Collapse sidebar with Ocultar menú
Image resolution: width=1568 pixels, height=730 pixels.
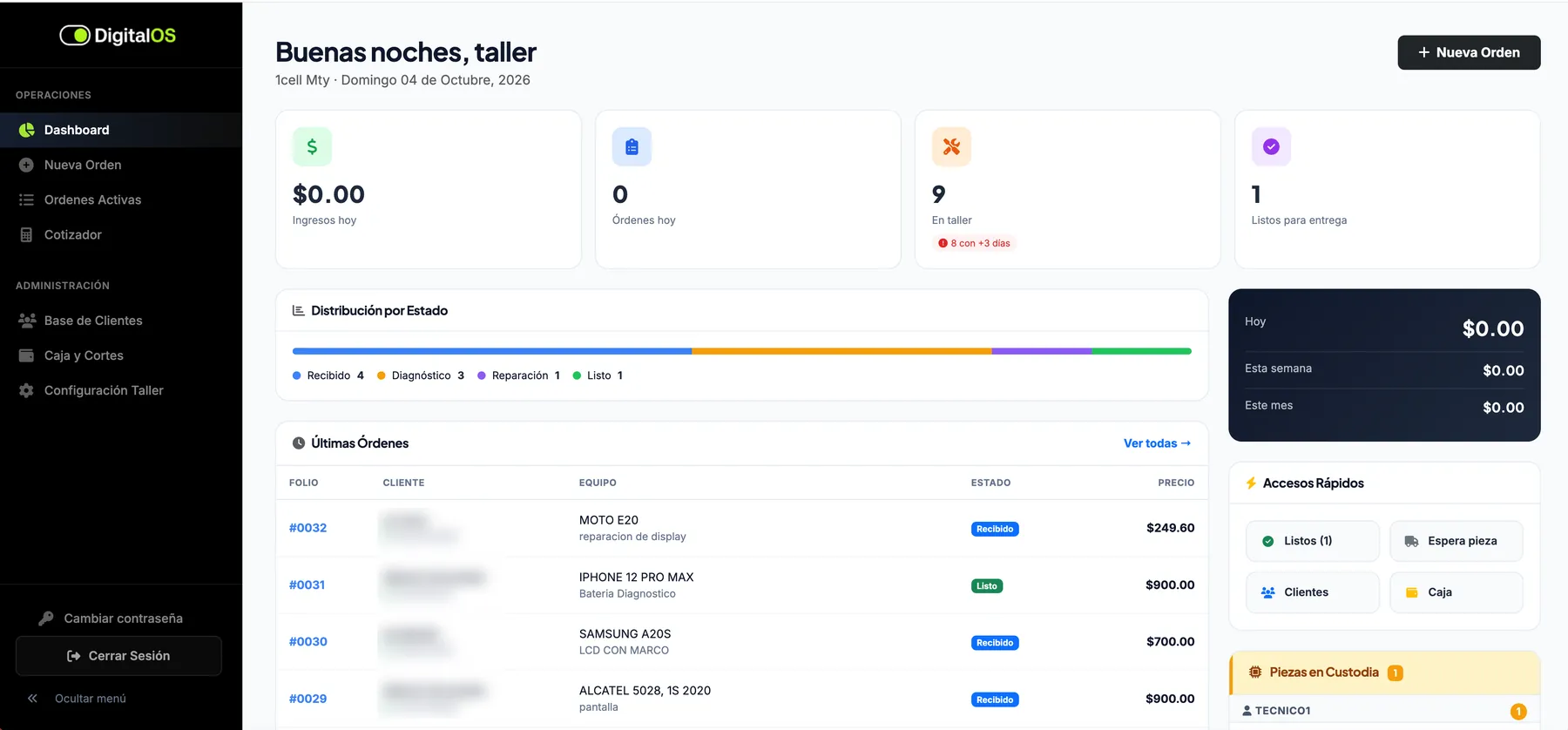coord(77,699)
